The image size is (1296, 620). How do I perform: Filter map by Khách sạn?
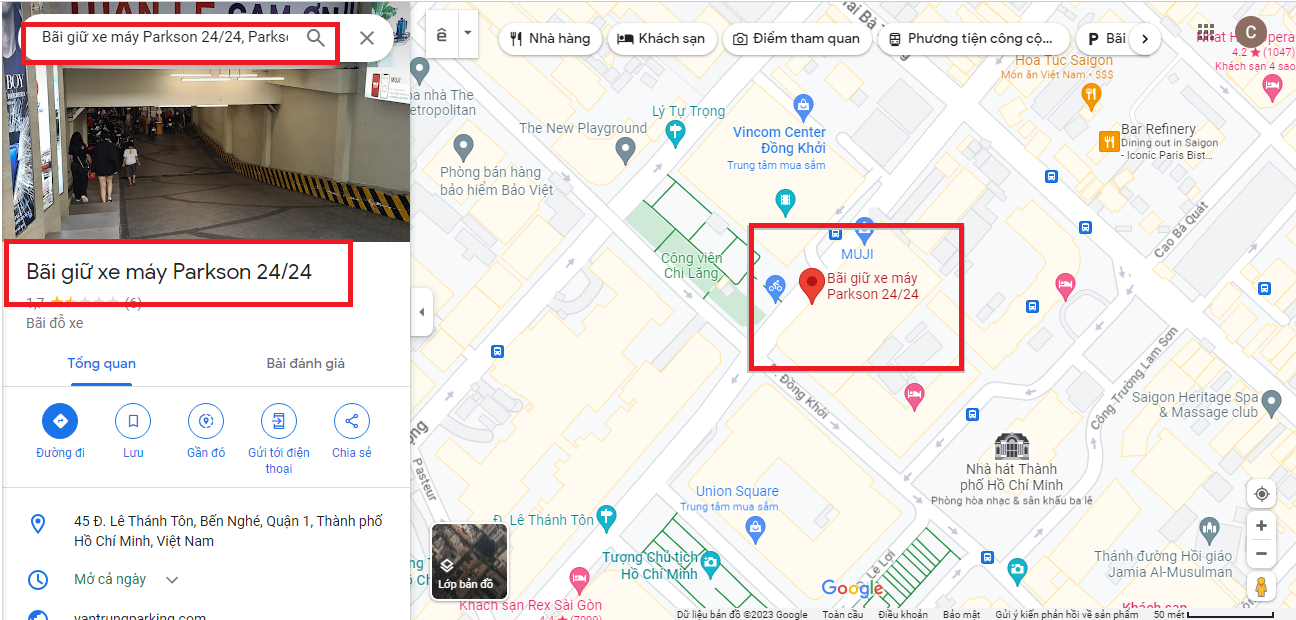tap(661, 39)
